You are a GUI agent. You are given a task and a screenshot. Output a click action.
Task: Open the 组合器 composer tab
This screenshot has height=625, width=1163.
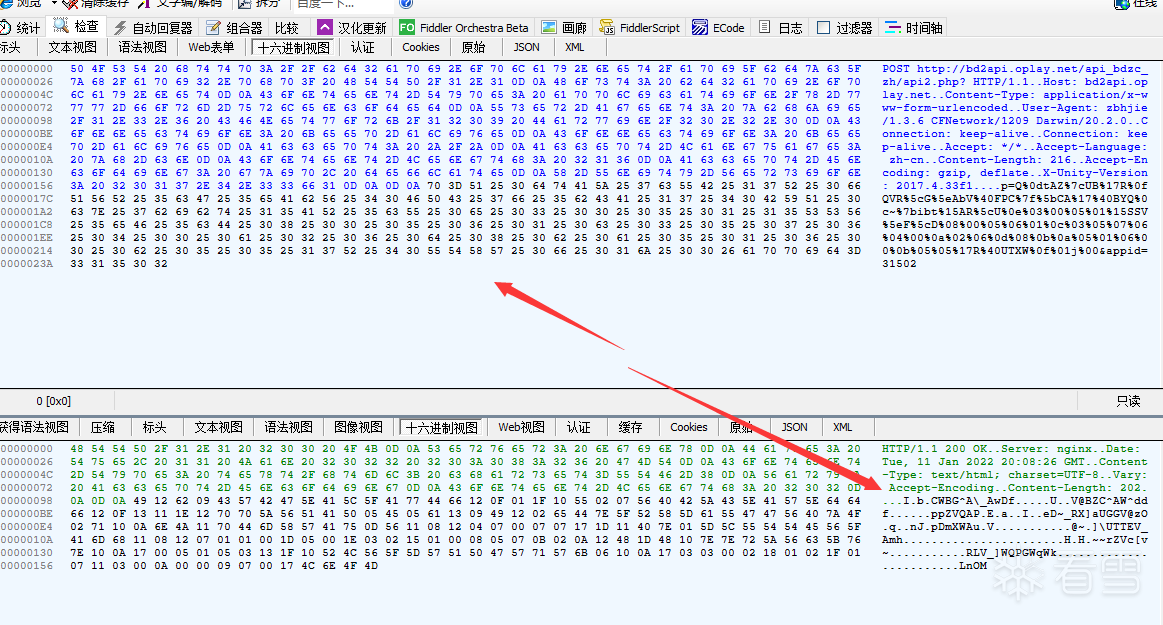pos(234,28)
